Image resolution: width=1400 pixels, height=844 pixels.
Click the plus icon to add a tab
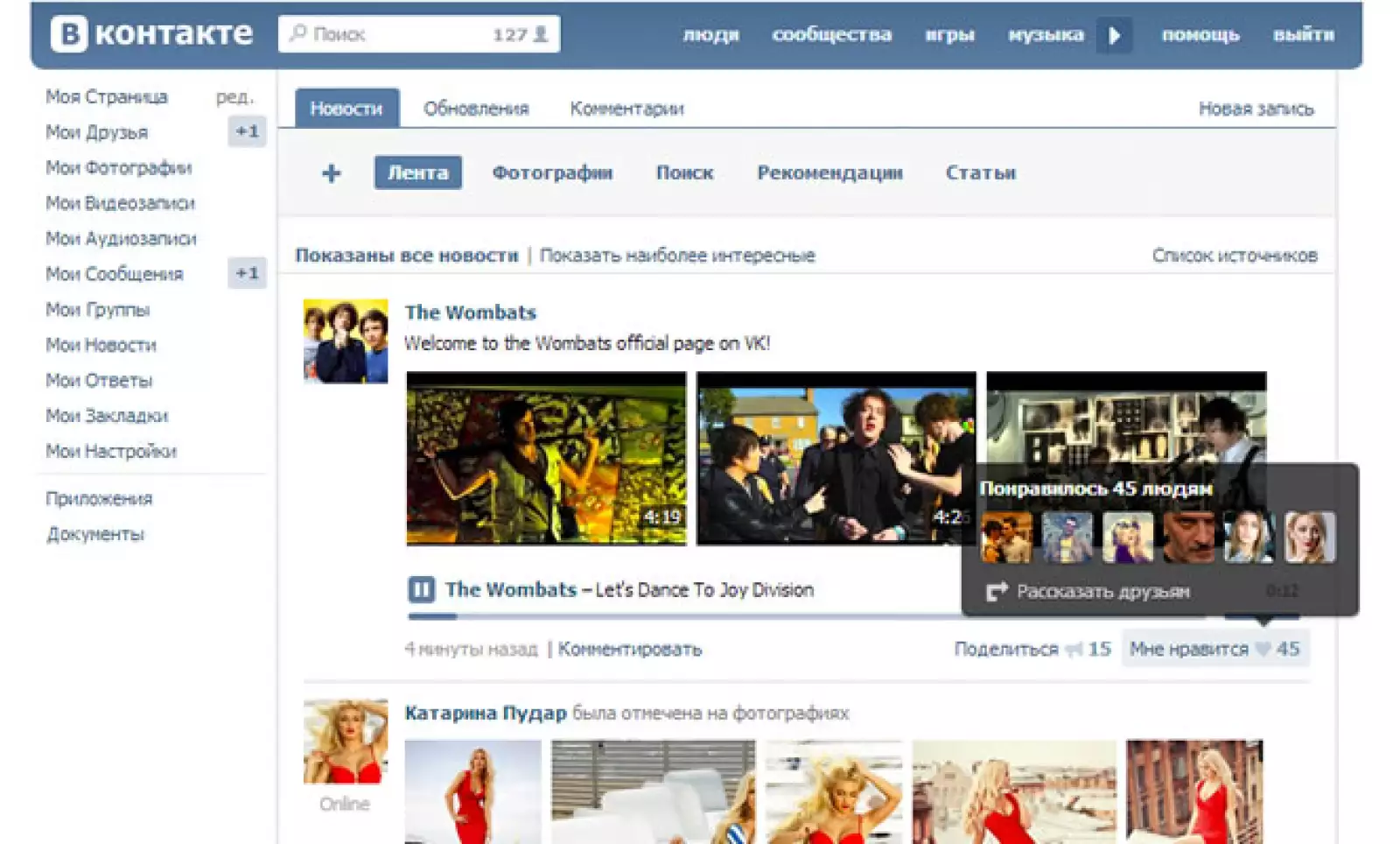point(331,173)
